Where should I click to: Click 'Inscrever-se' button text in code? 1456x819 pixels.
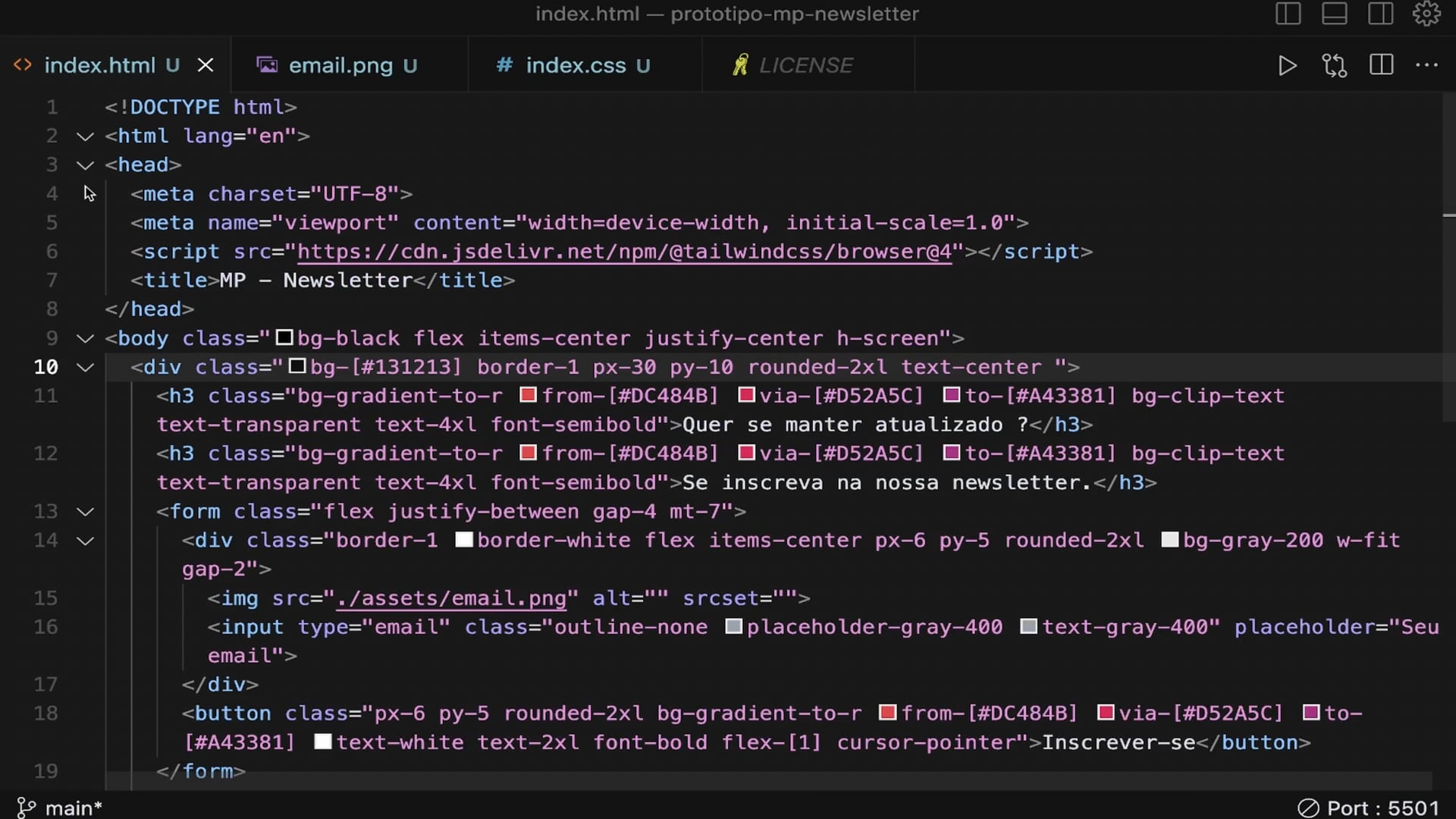tap(1119, 742)
